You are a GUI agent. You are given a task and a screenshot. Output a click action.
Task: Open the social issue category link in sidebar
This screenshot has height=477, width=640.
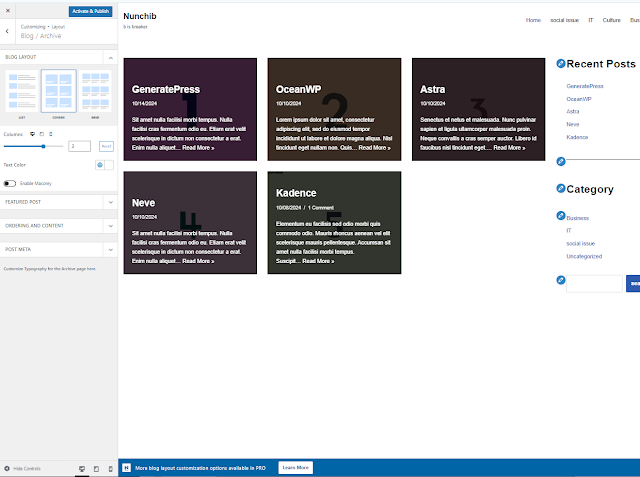(580, 244)
